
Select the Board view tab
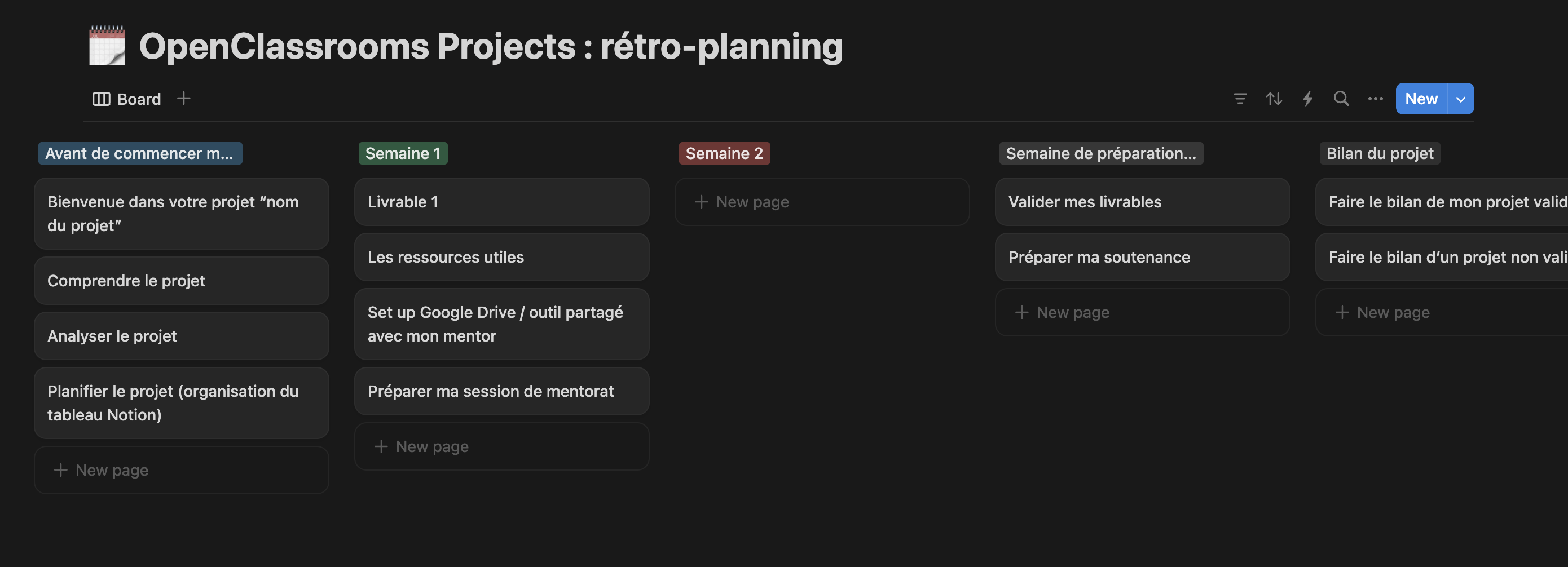pos(127,99)
